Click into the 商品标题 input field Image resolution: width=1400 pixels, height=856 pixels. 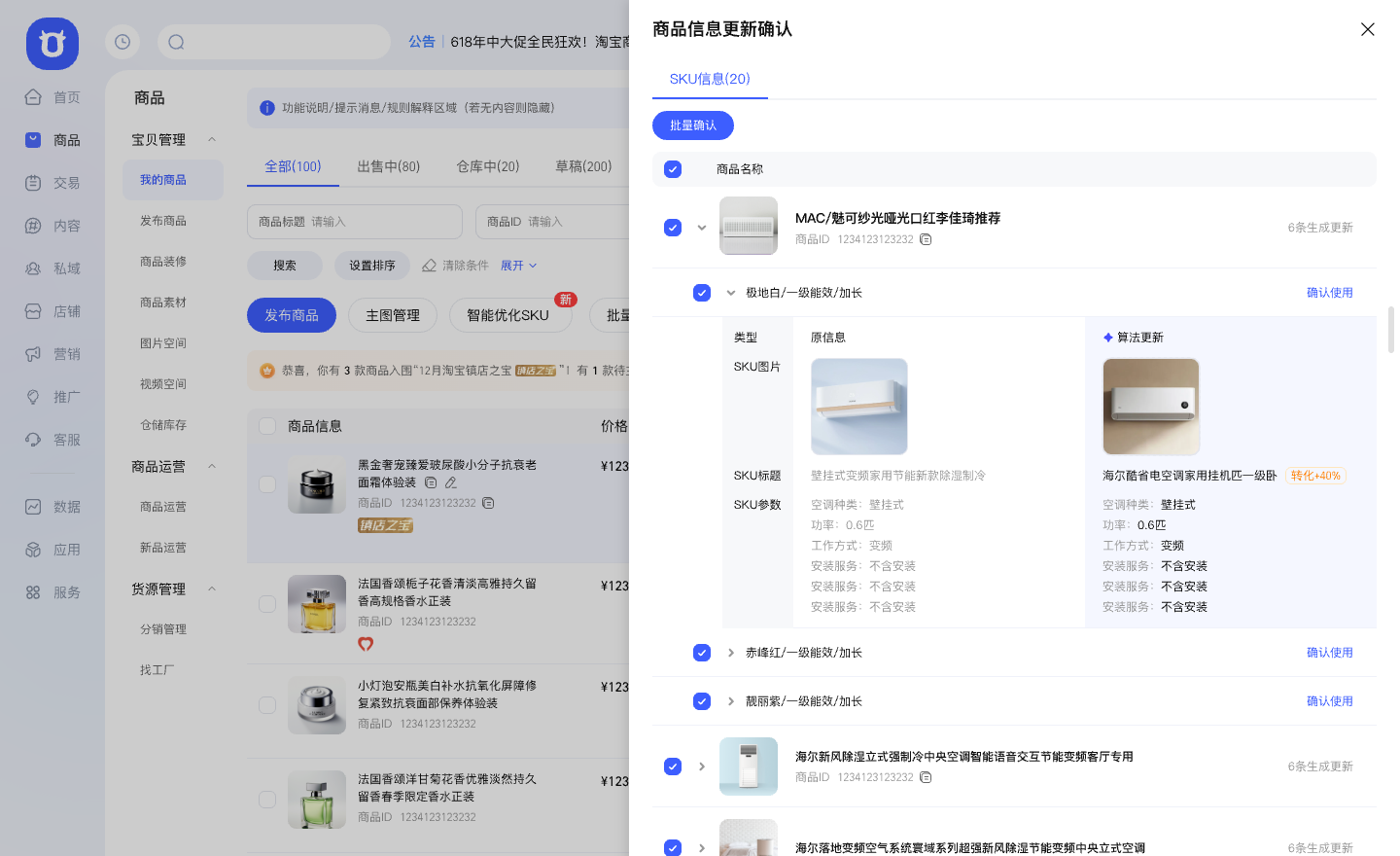[354, 222]
